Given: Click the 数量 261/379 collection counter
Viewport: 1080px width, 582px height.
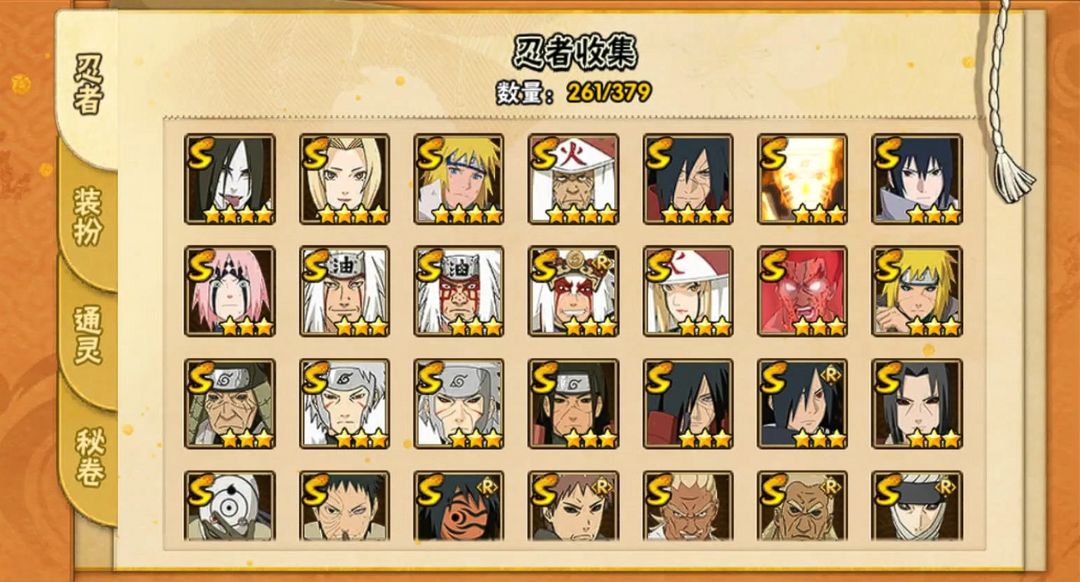Looking at the screenshot, I should click(x=573, y=92).
